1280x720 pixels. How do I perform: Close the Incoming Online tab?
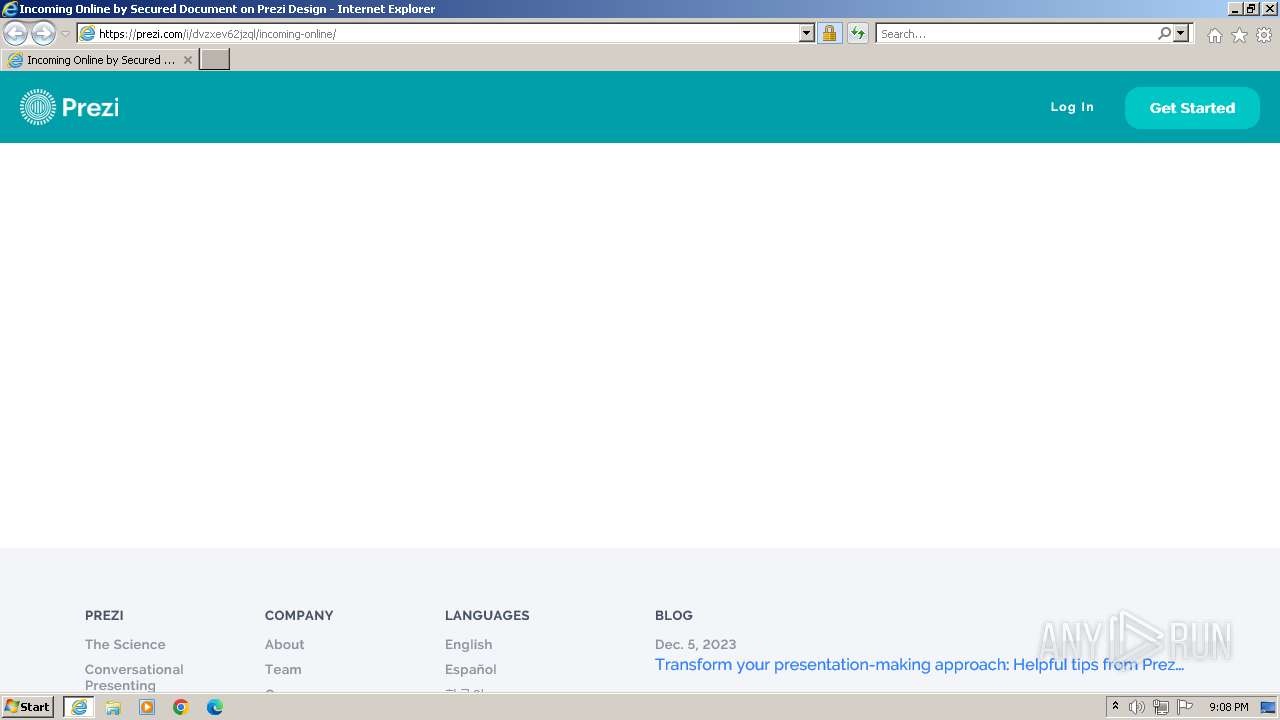(x=188, y=60)
